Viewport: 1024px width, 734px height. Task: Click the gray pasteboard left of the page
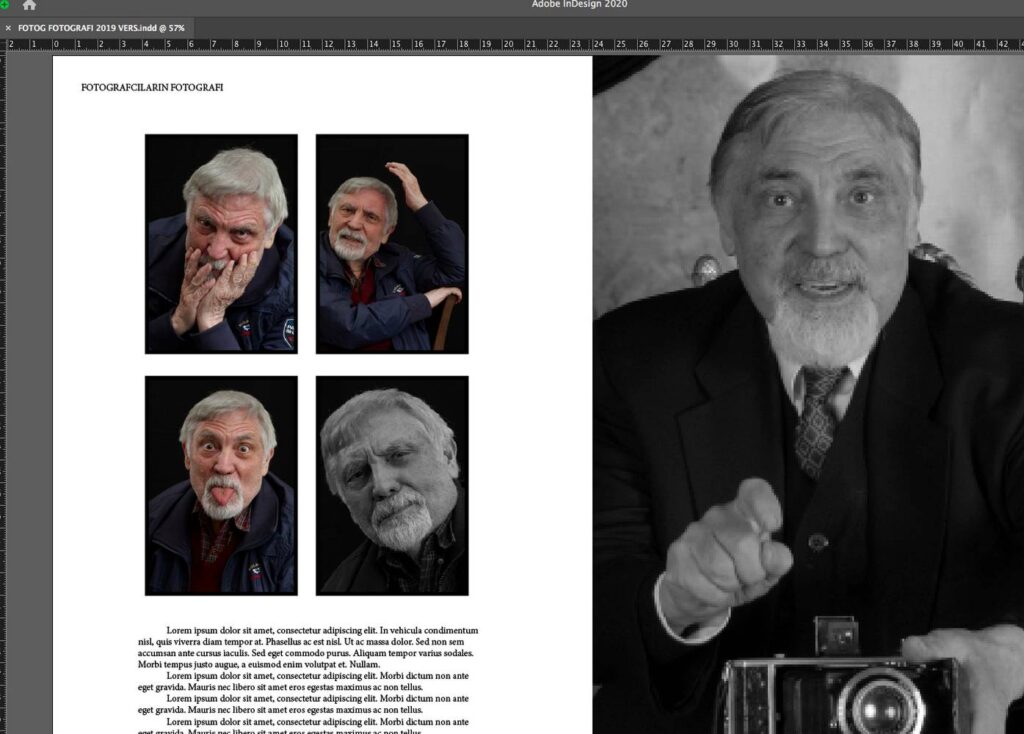[28, 400]
